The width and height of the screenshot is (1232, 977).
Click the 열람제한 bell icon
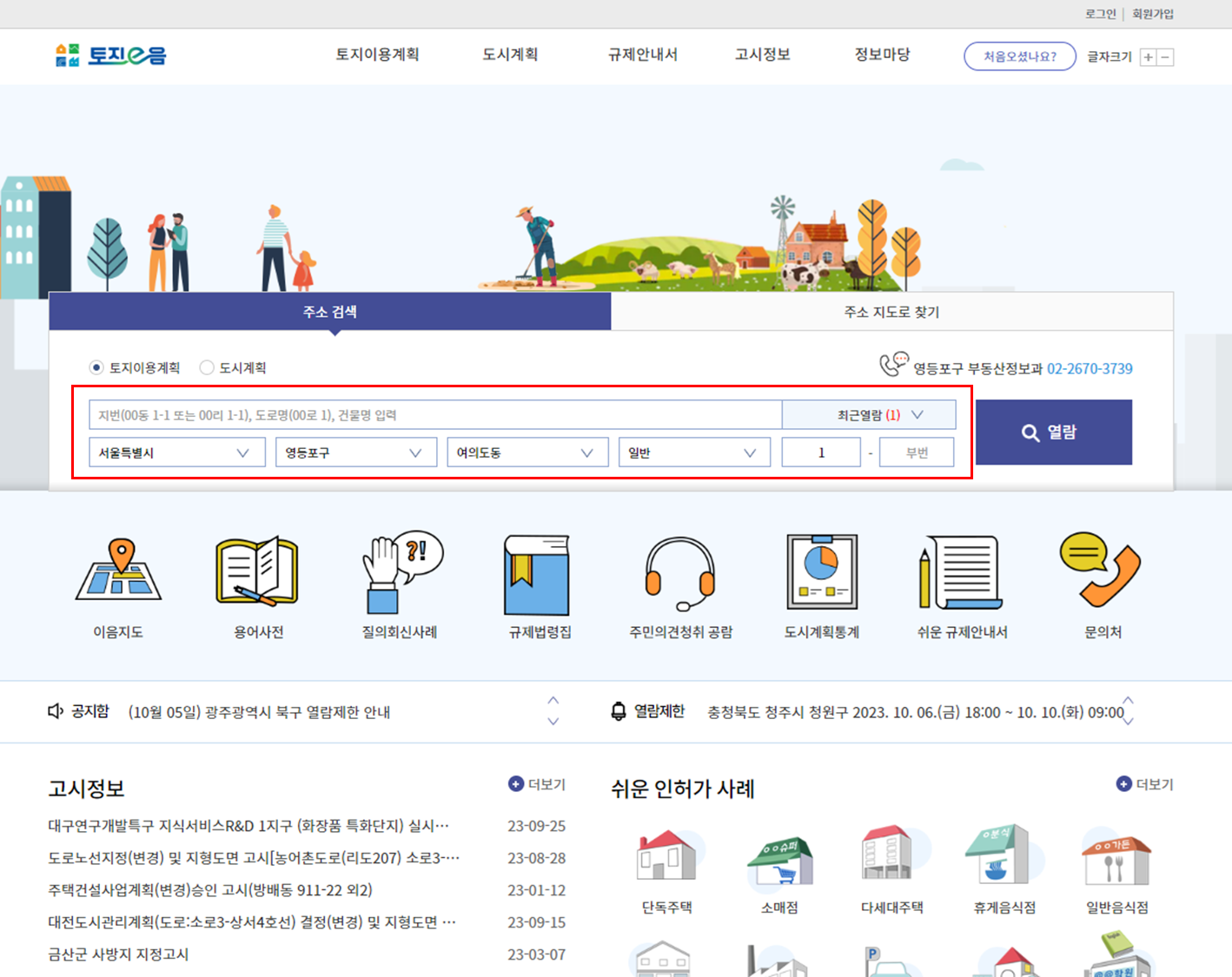point(619,711)
